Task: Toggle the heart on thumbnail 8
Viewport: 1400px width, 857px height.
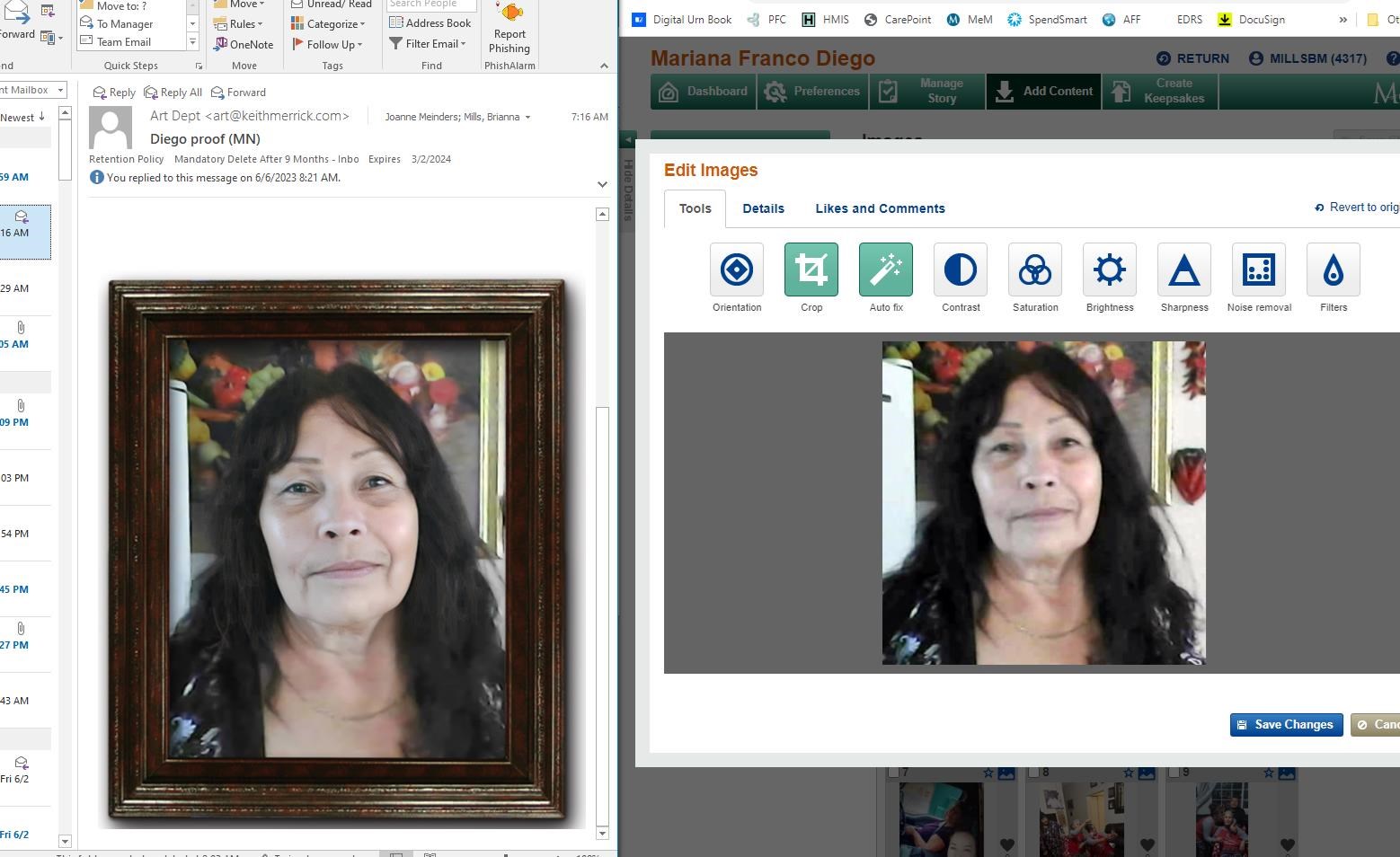Action: pos(1147,845)
